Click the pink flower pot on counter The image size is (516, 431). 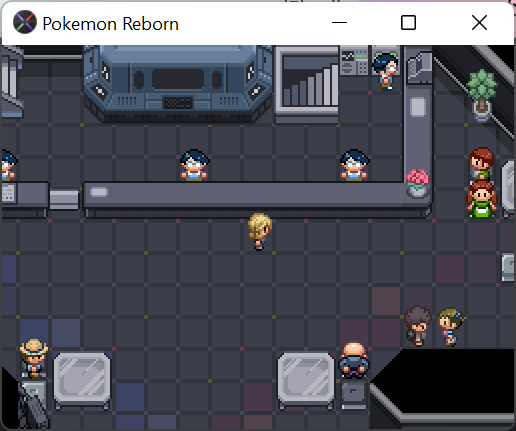[417, 183]
